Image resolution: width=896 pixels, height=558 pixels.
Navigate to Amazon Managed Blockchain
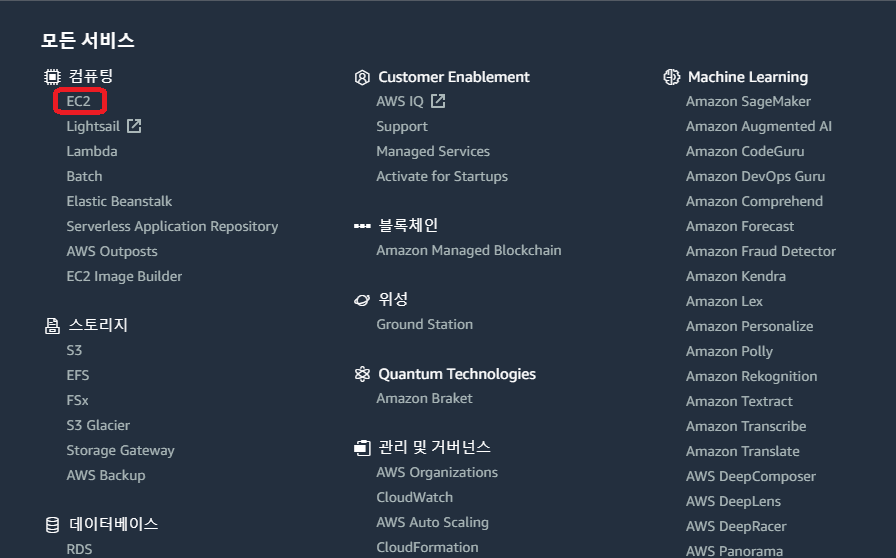point(468,250)
